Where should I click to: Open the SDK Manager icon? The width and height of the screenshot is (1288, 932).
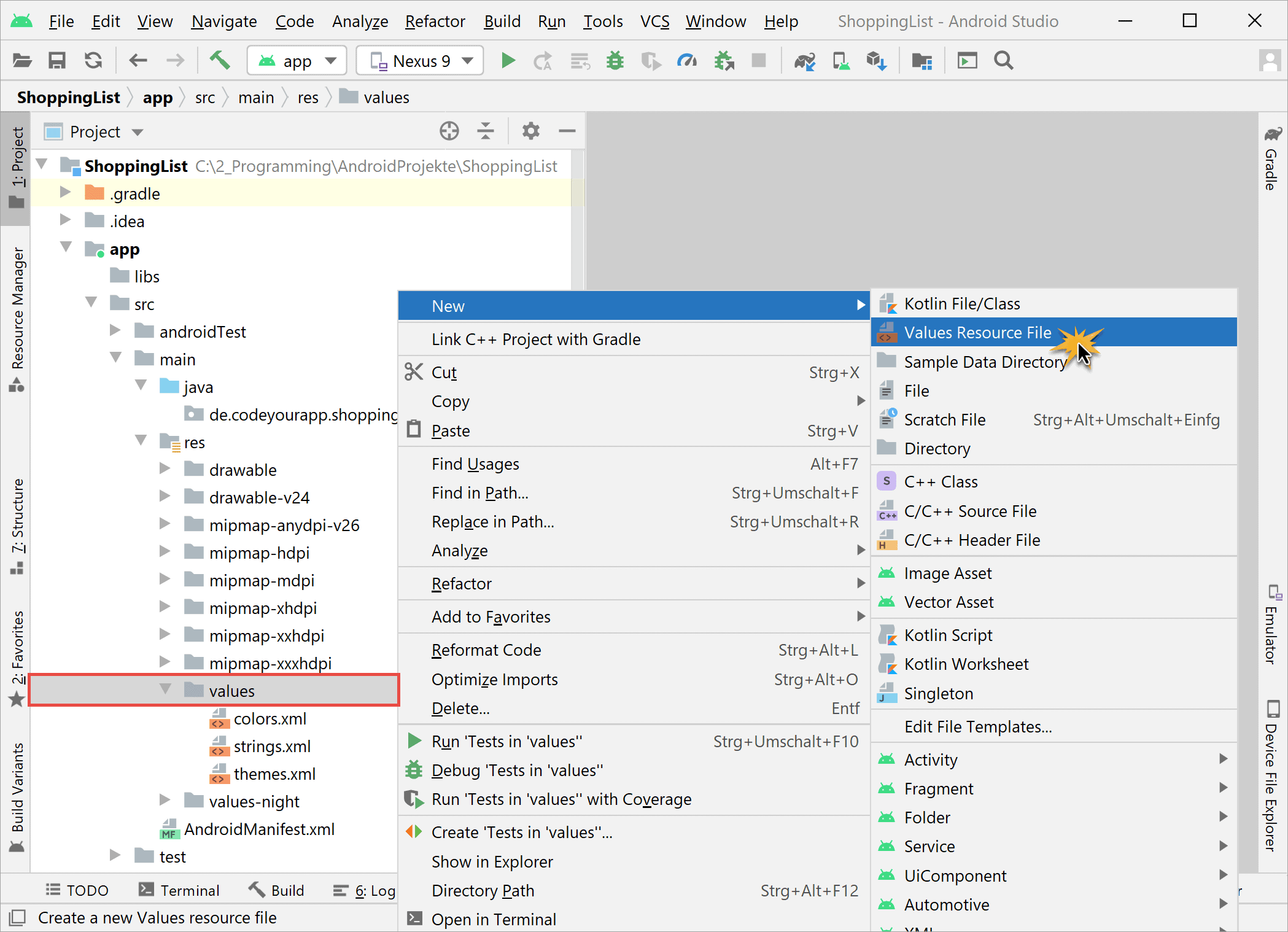(876, 60)
